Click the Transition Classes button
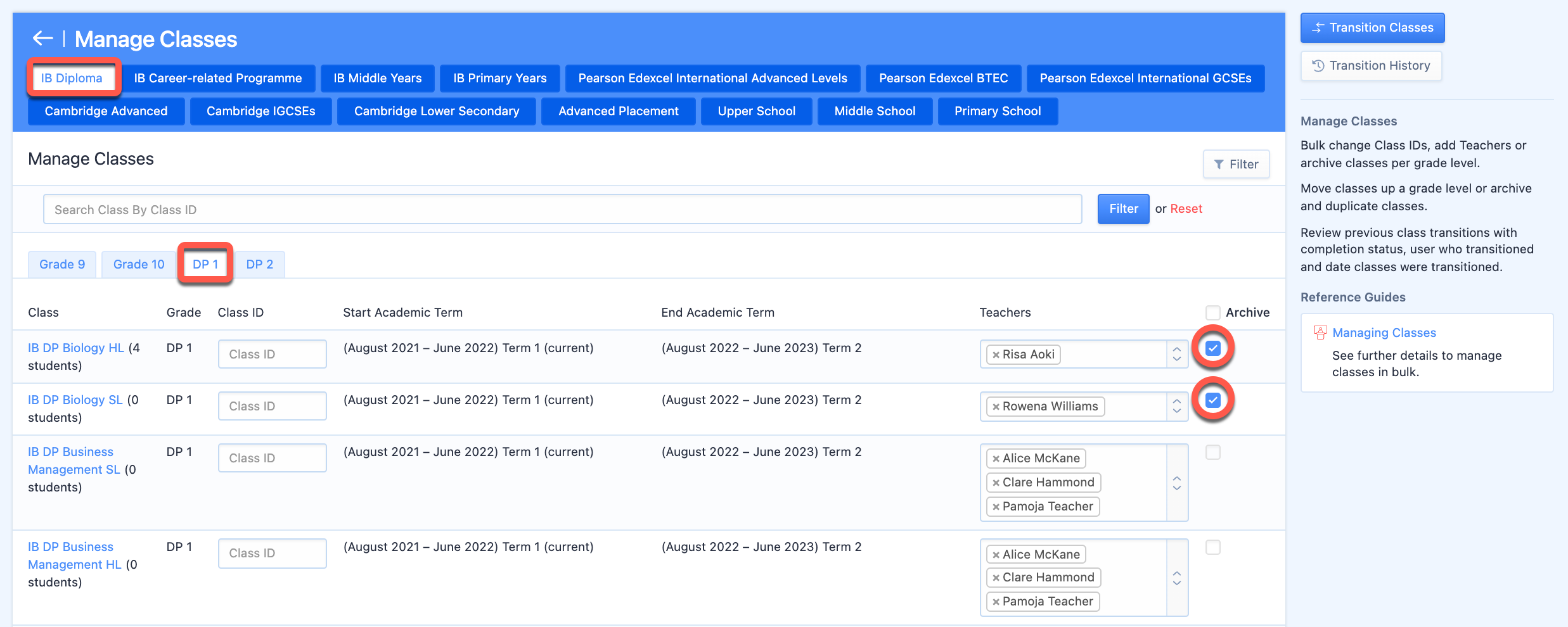The height and width of the screenshot is (627, 1568). coord(1373,28)
